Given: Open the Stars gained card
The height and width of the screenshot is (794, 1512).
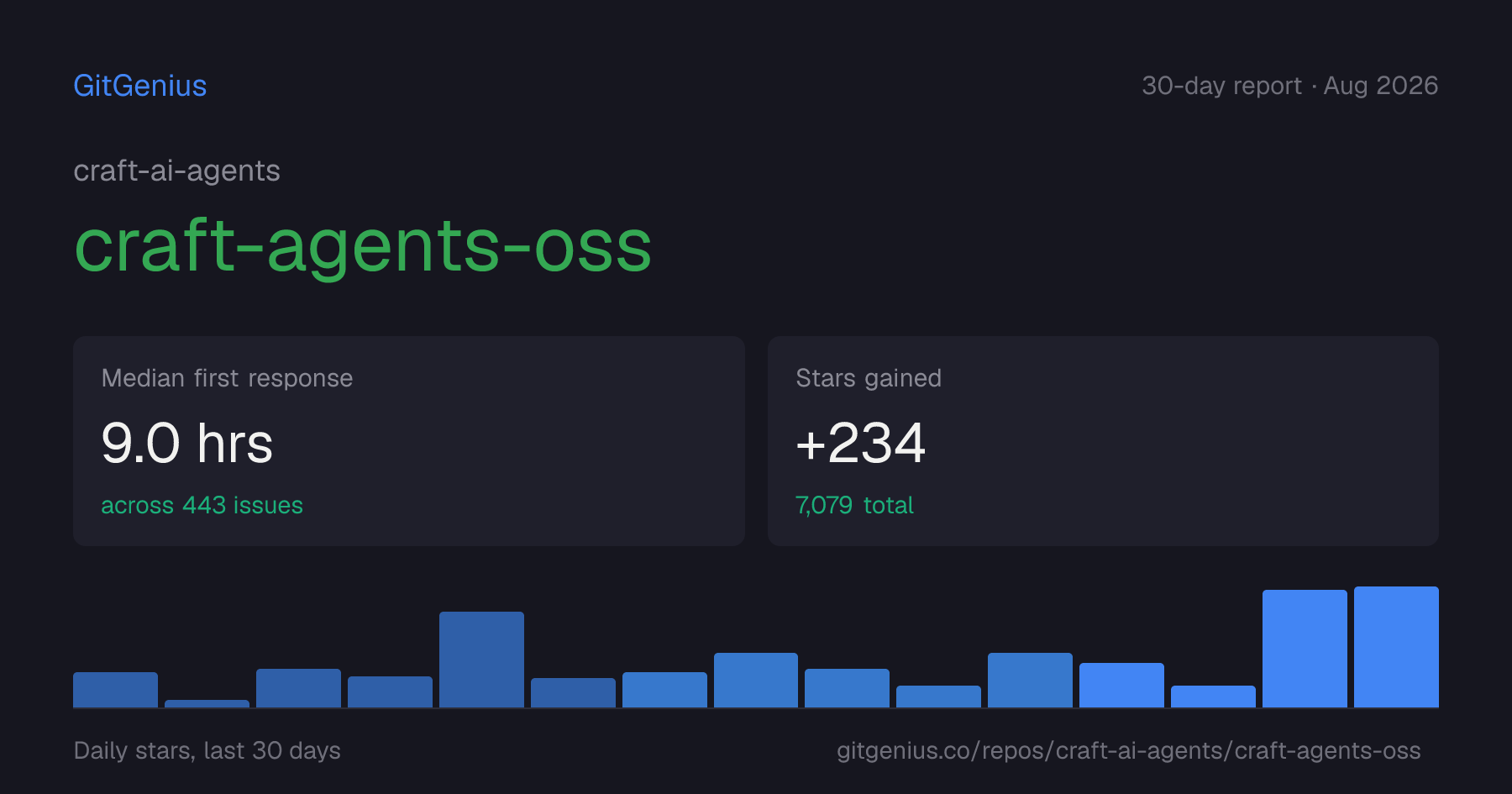Looking at the screenshot, I should coord(1103,441).
